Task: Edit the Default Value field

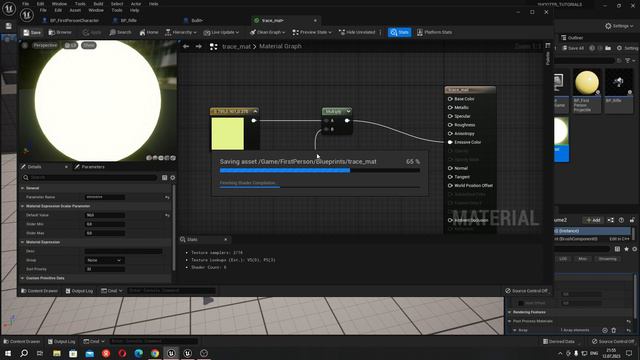Action: [104, 215]
